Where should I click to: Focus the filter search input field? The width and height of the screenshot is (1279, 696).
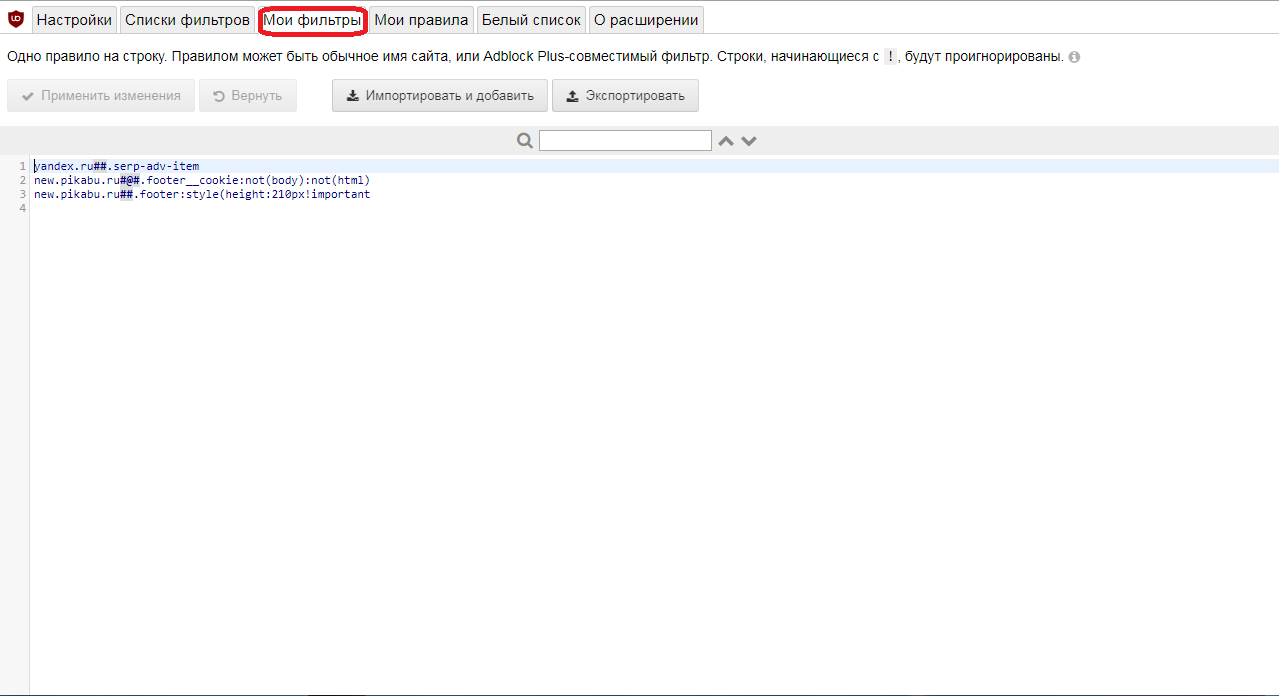click(625, 141)
